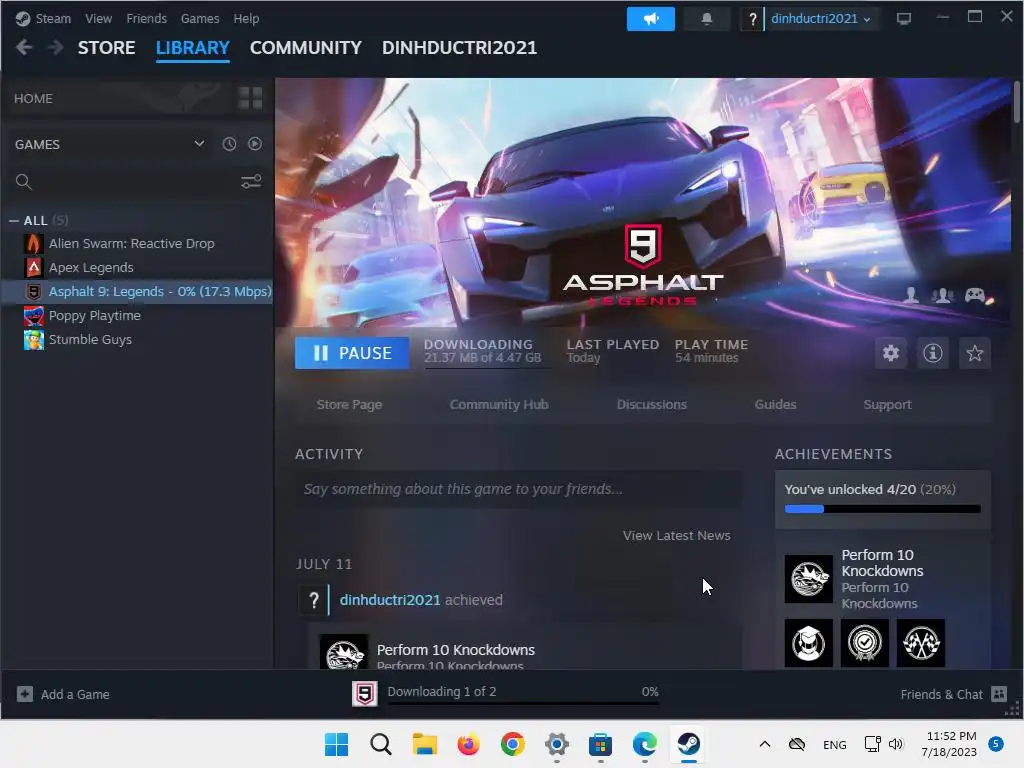Open File Explorer from the taskbar
Screen dimensions: 1024x768
coord(424,744)
